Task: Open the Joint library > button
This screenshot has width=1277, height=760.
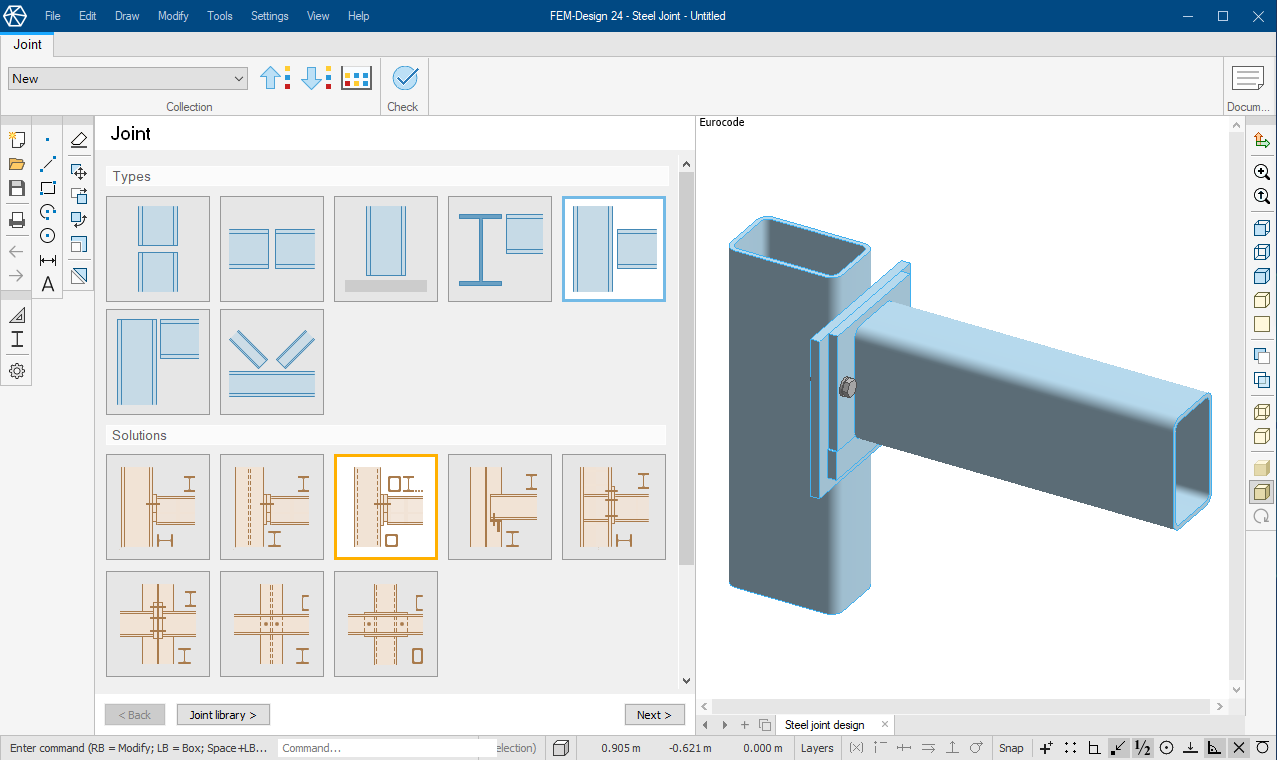Action: (223, 715)
